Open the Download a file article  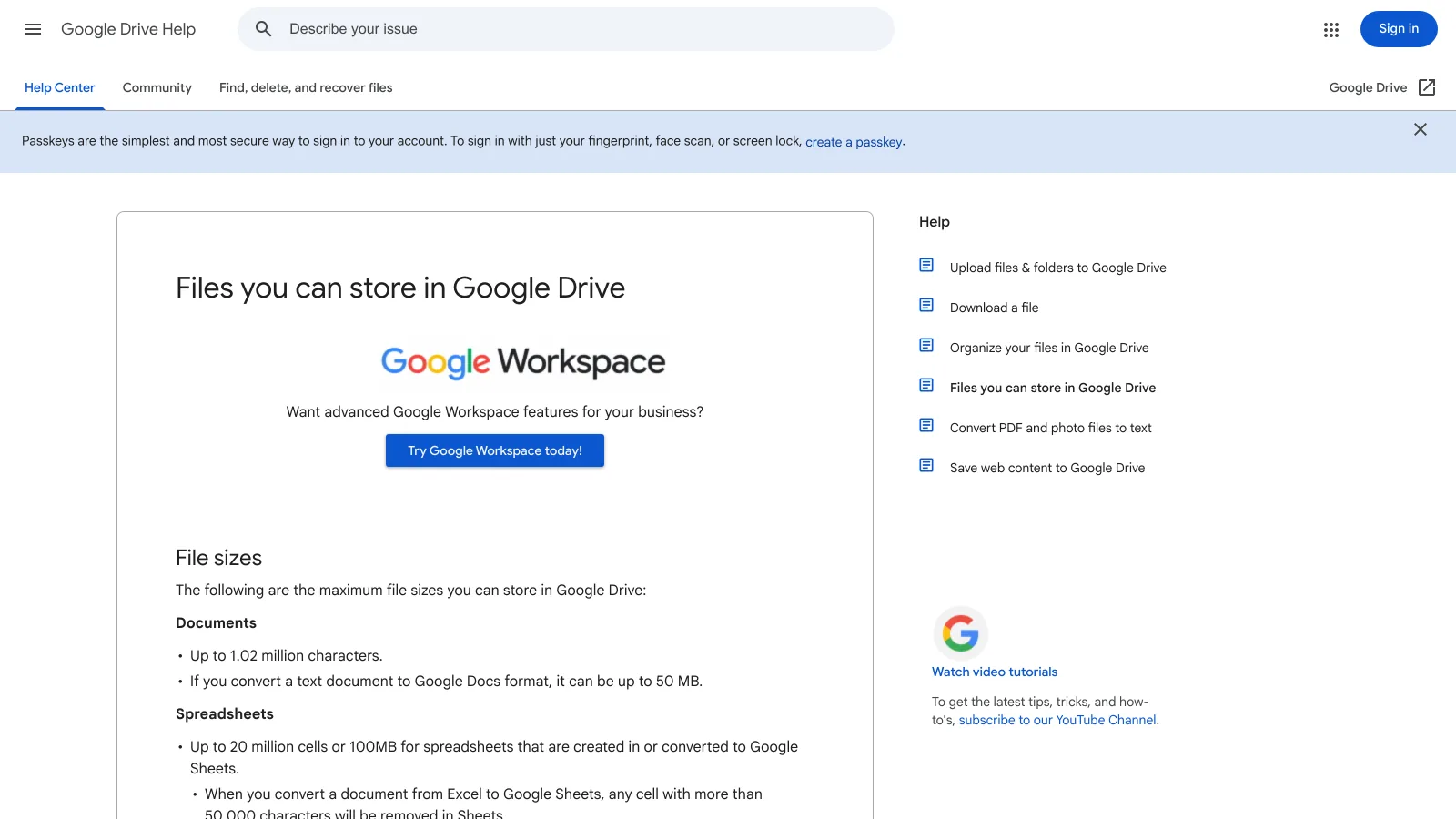(x=994, y=308)
